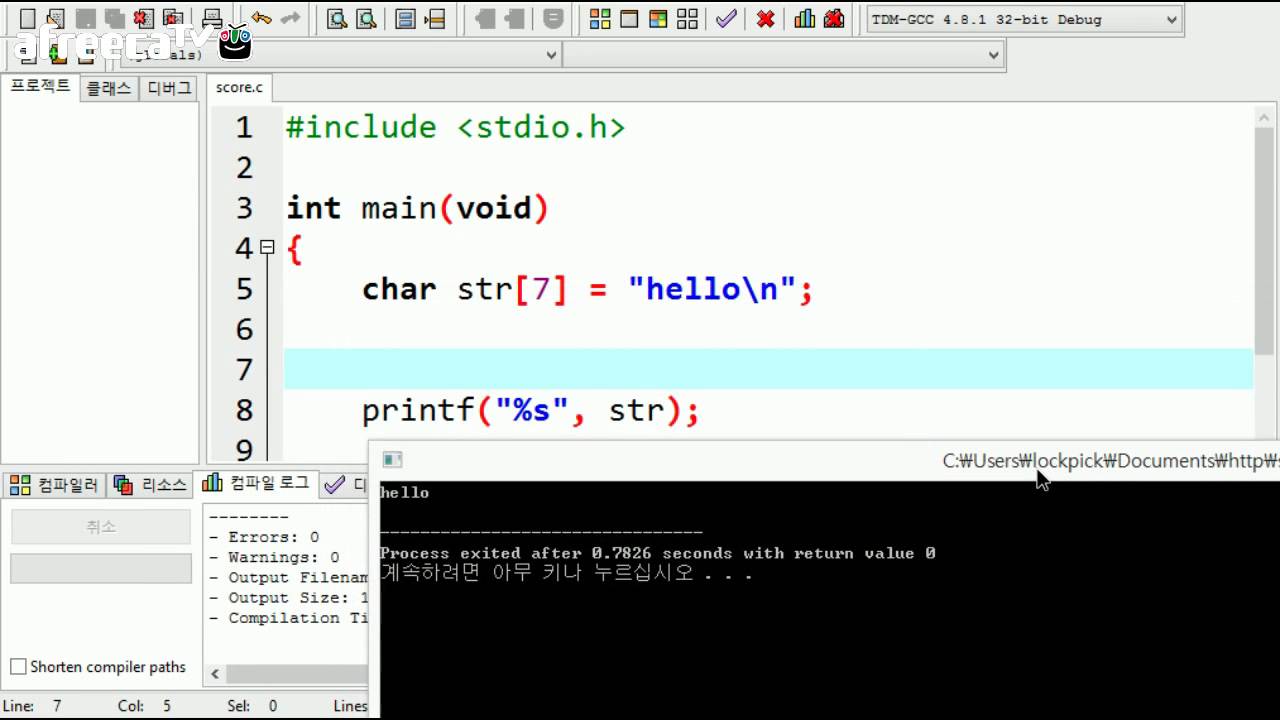Select the score.c editor tab

240,88
